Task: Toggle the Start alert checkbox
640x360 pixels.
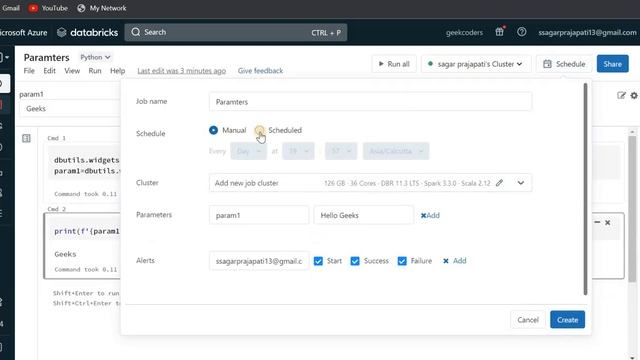Action: point(318,261)
